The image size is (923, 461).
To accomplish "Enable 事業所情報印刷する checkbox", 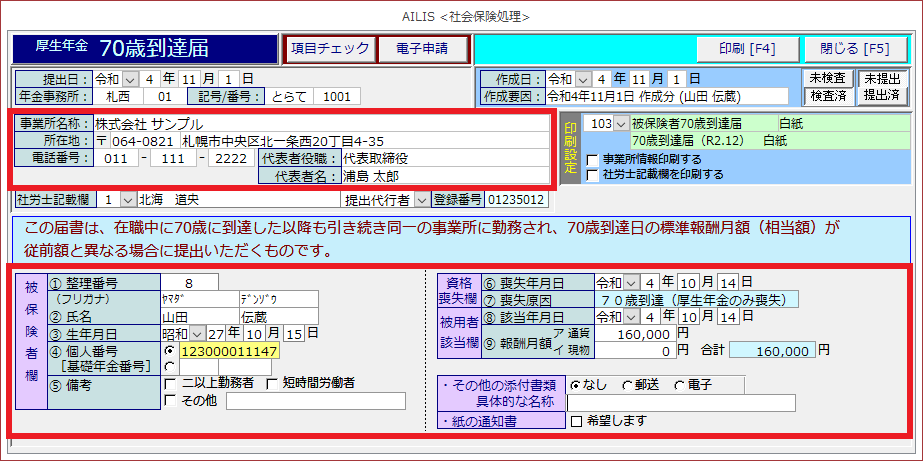I will [593, 160].
